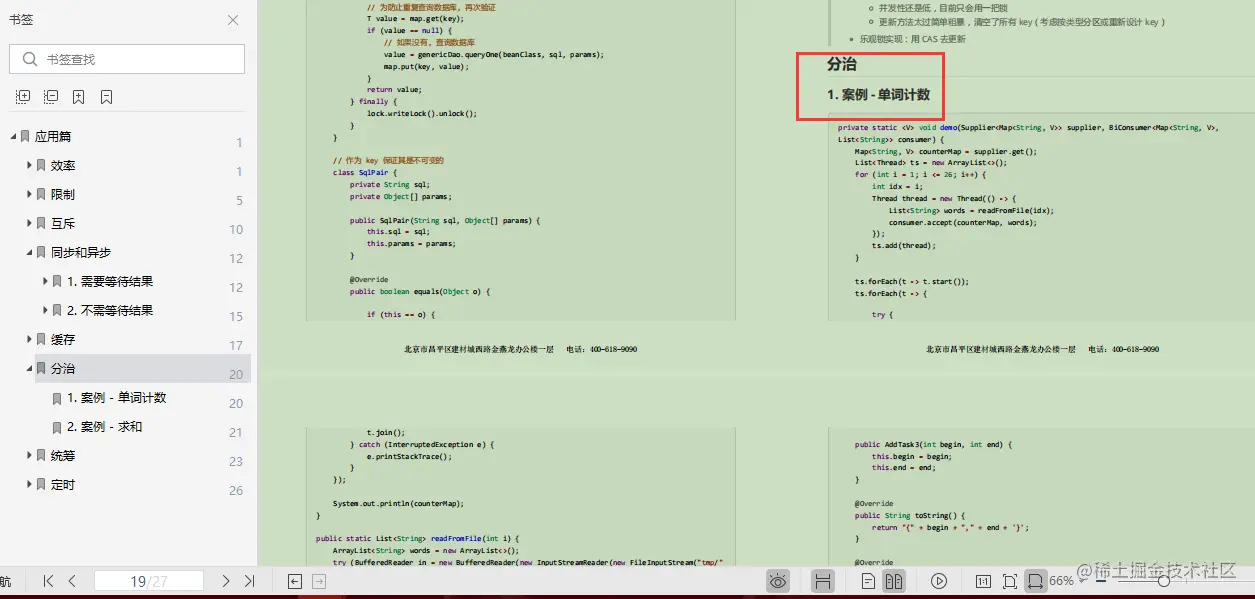Open the 统筹 bookmark
The height and width of the screenshot is (599, 1255).
(x=63, y=455)
